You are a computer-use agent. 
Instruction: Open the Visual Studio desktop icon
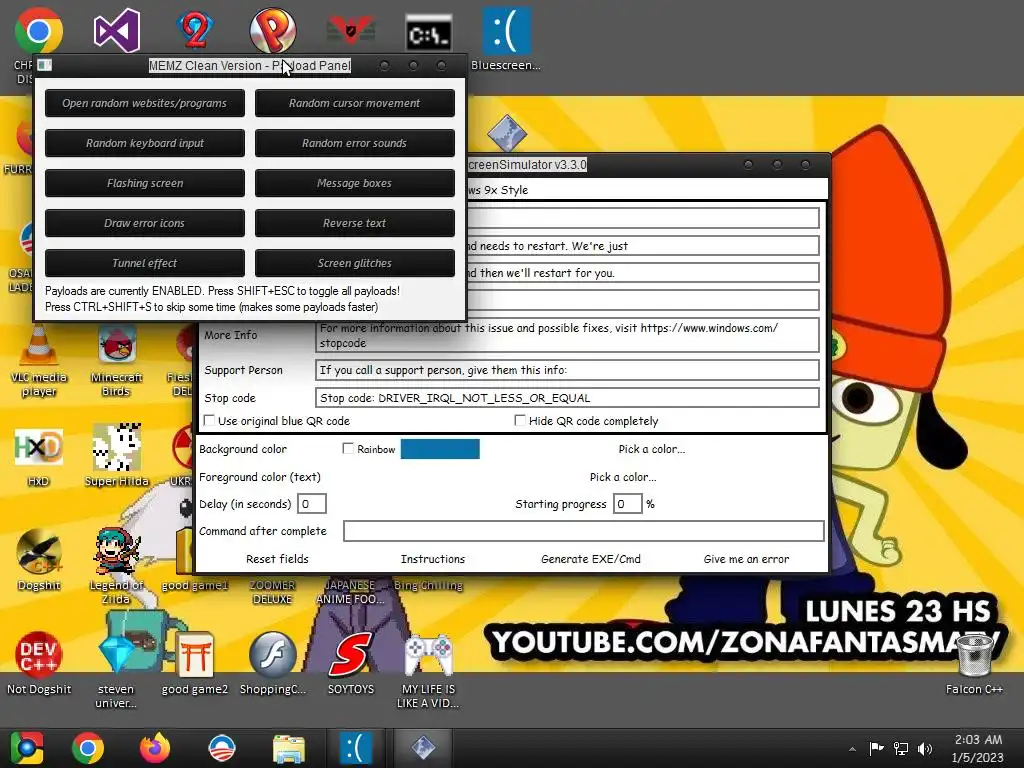tap(116, 30)
